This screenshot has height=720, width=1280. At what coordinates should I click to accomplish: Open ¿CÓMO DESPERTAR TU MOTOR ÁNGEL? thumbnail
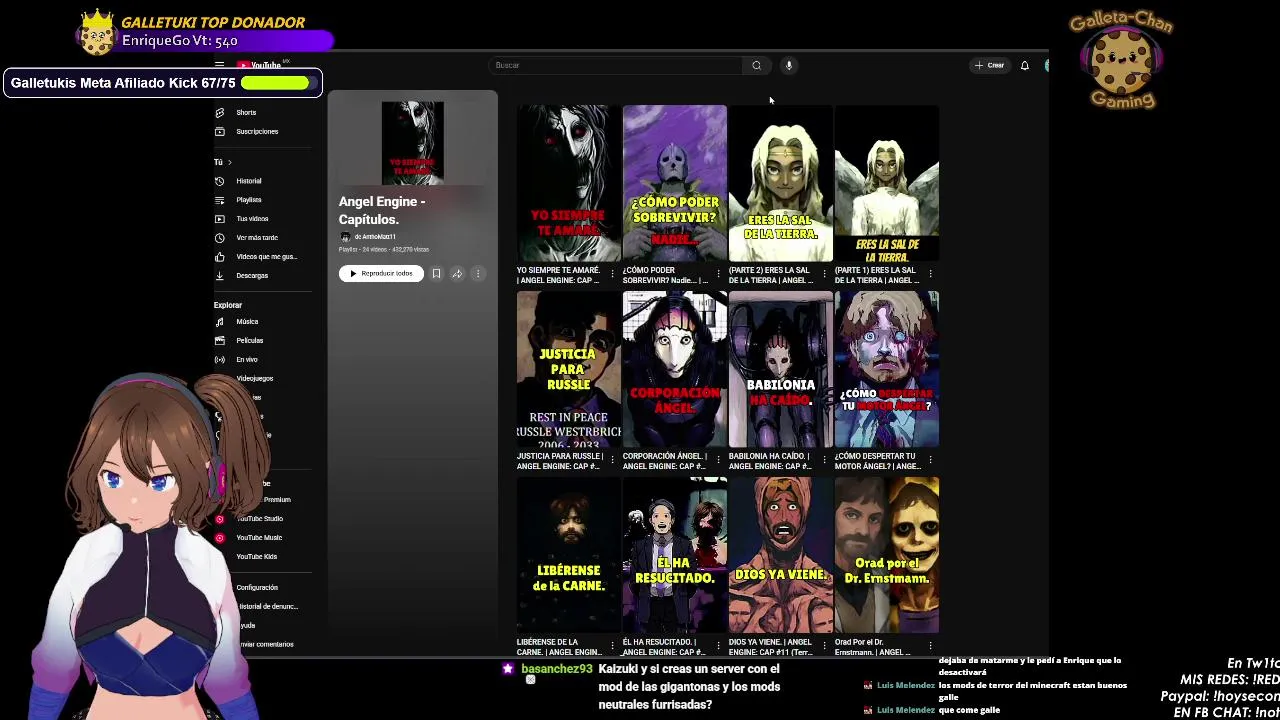coord(887,369)
